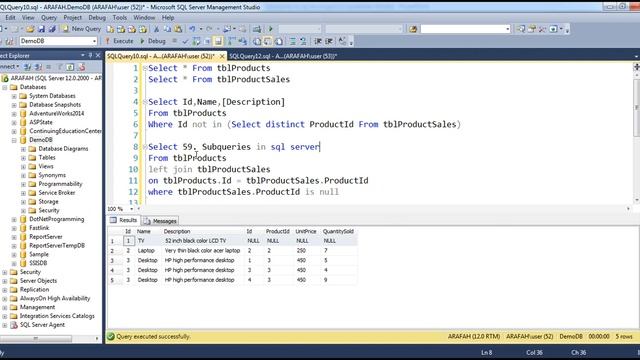Select the ReportServerTempDB database

(57, 246)
